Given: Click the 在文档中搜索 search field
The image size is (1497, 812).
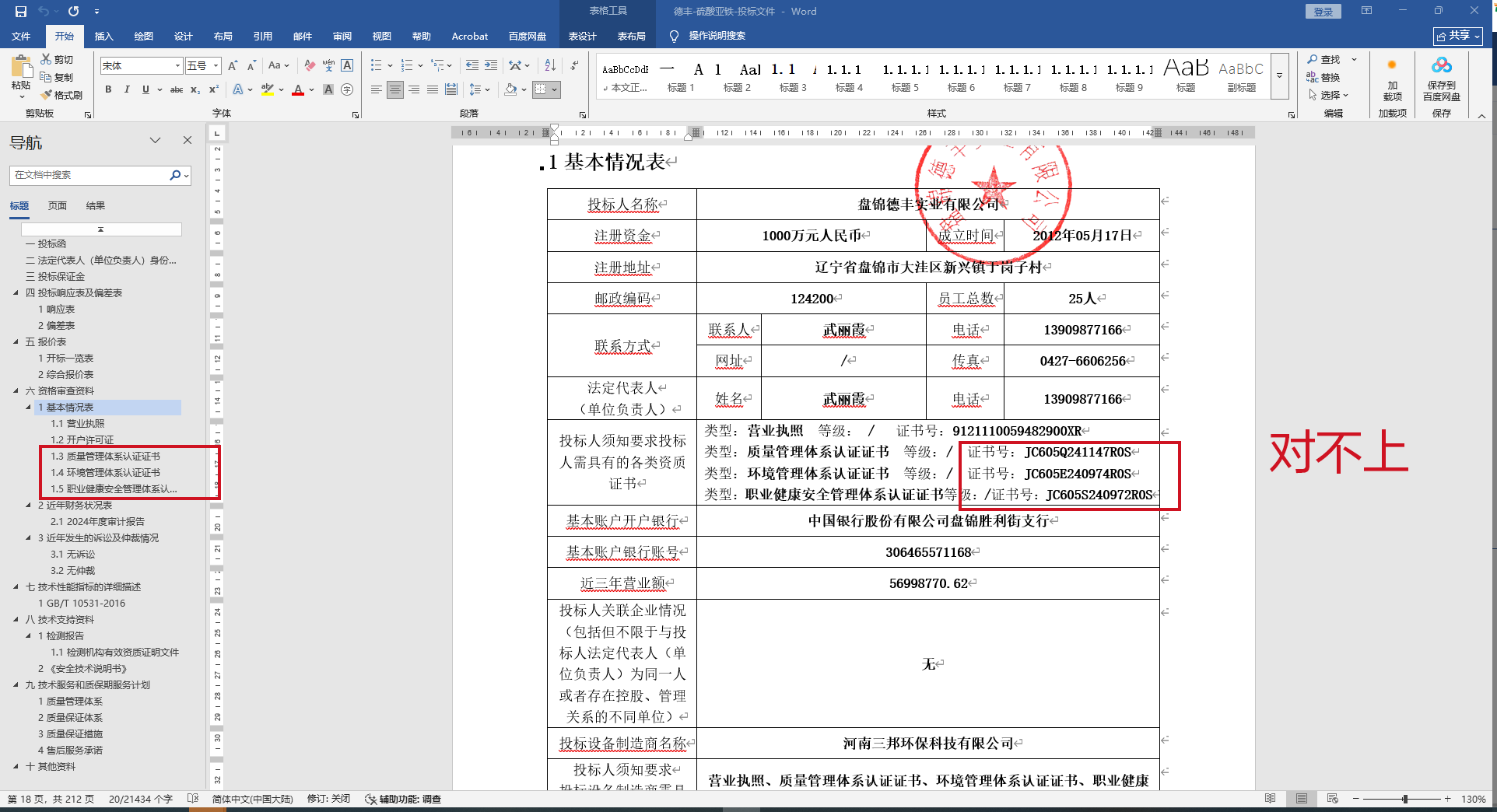Looking at the screenshot, I should [x=89, y=175].
